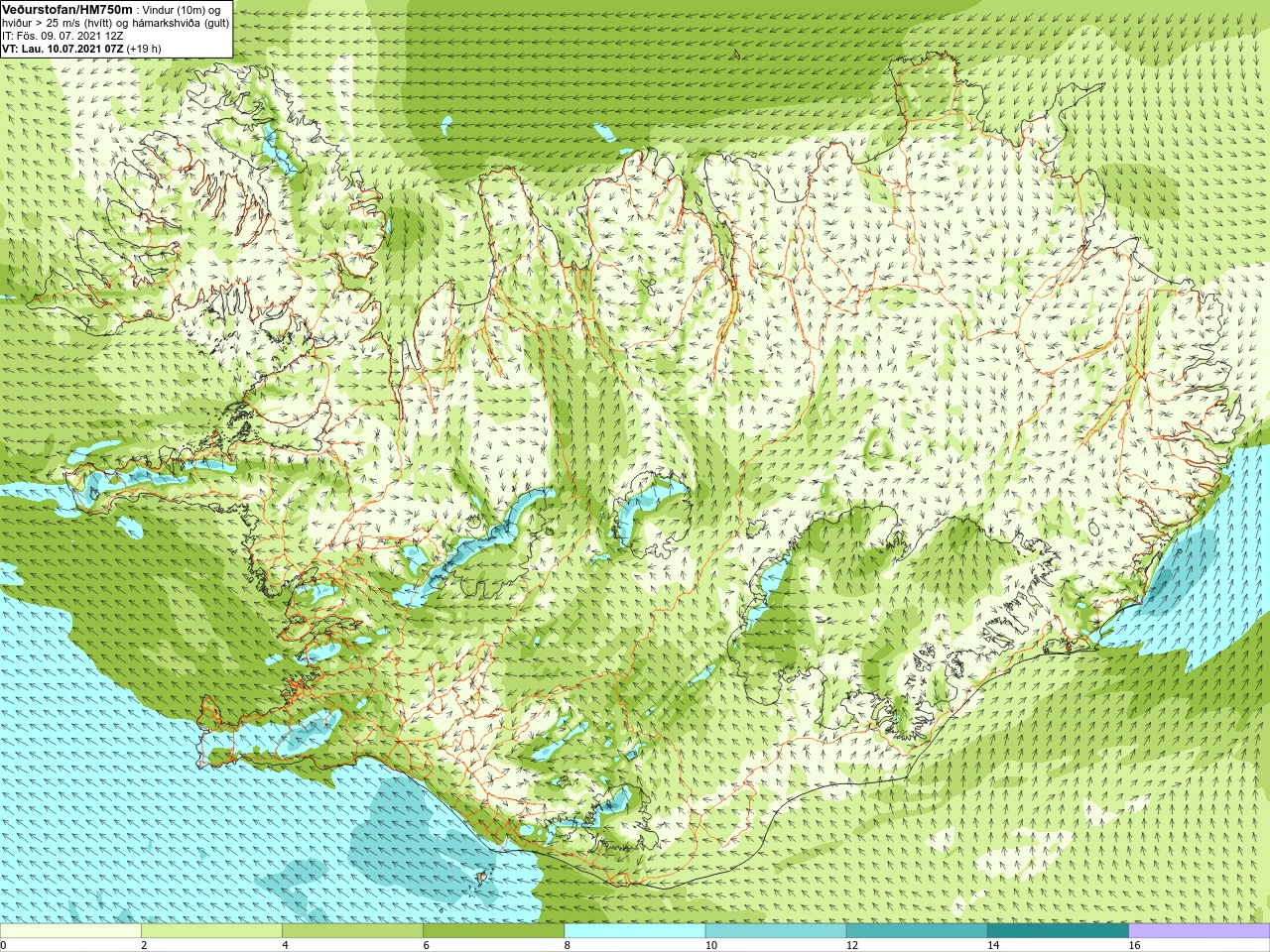Click the cyan 10–12 m/s legend swatch
The image size is (1270, 952).
(775, 931)
